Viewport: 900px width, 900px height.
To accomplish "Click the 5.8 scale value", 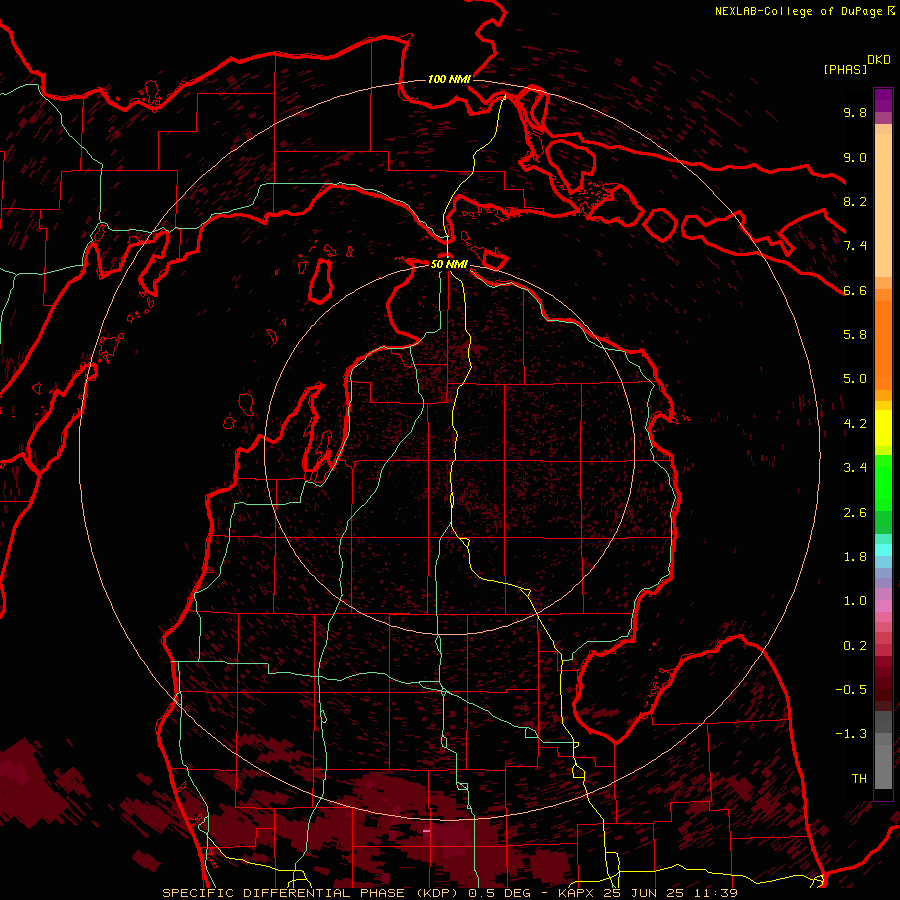I will click(x=855, y=334).
